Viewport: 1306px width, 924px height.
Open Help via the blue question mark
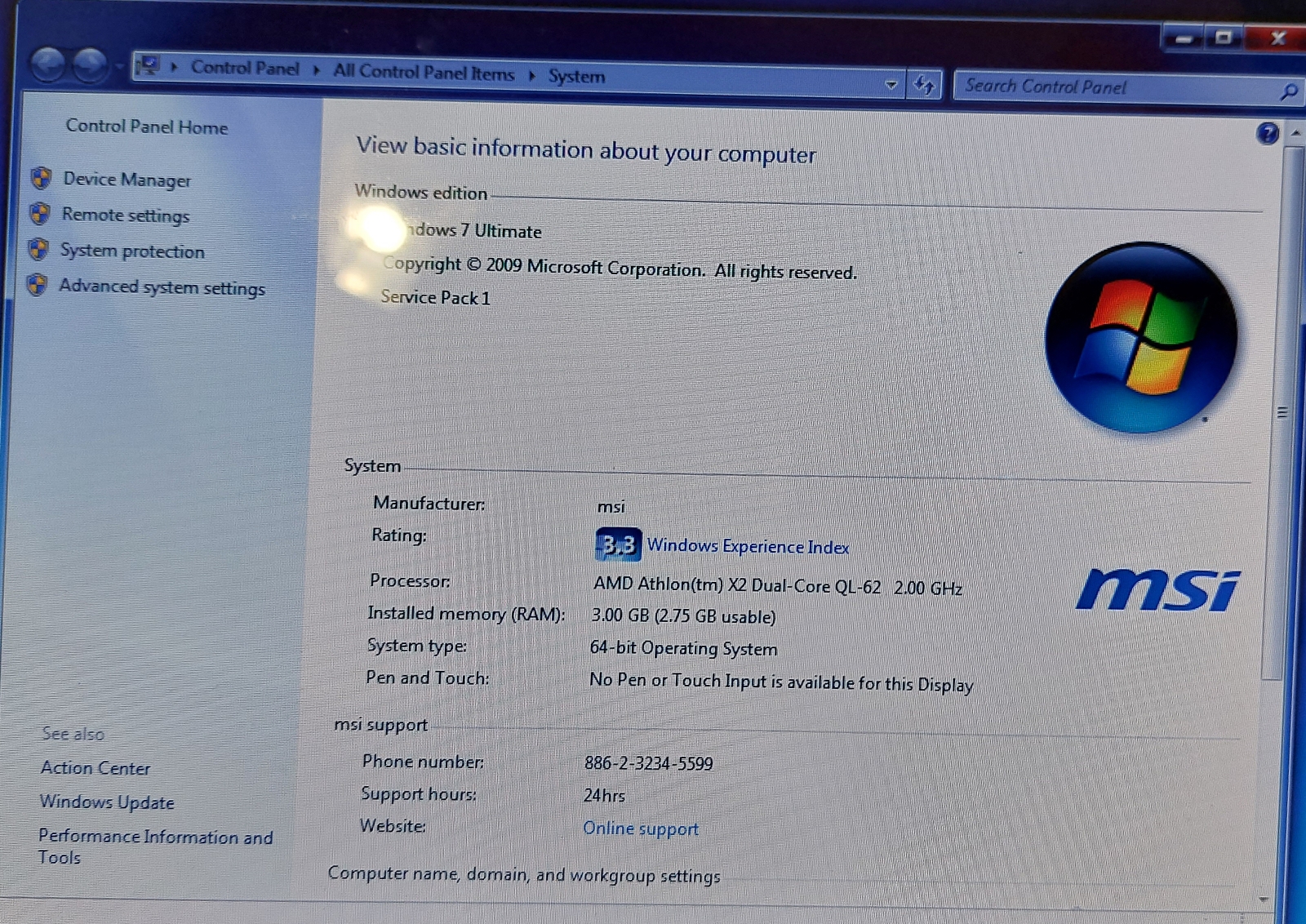(1267, 133)
